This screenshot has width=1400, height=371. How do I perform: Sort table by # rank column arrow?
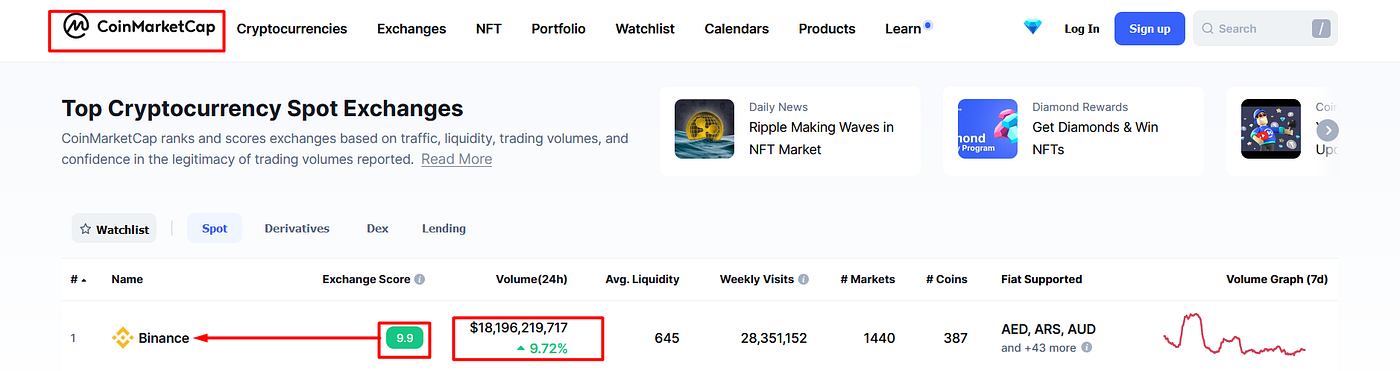84,280
